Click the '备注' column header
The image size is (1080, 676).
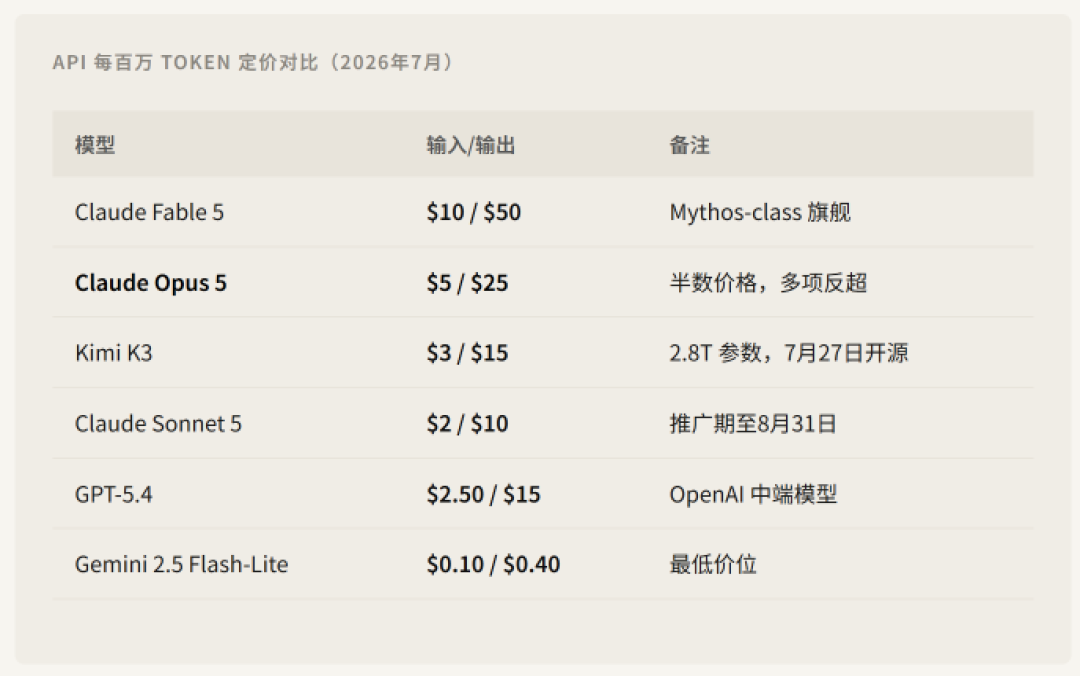(x=689, y=145)
